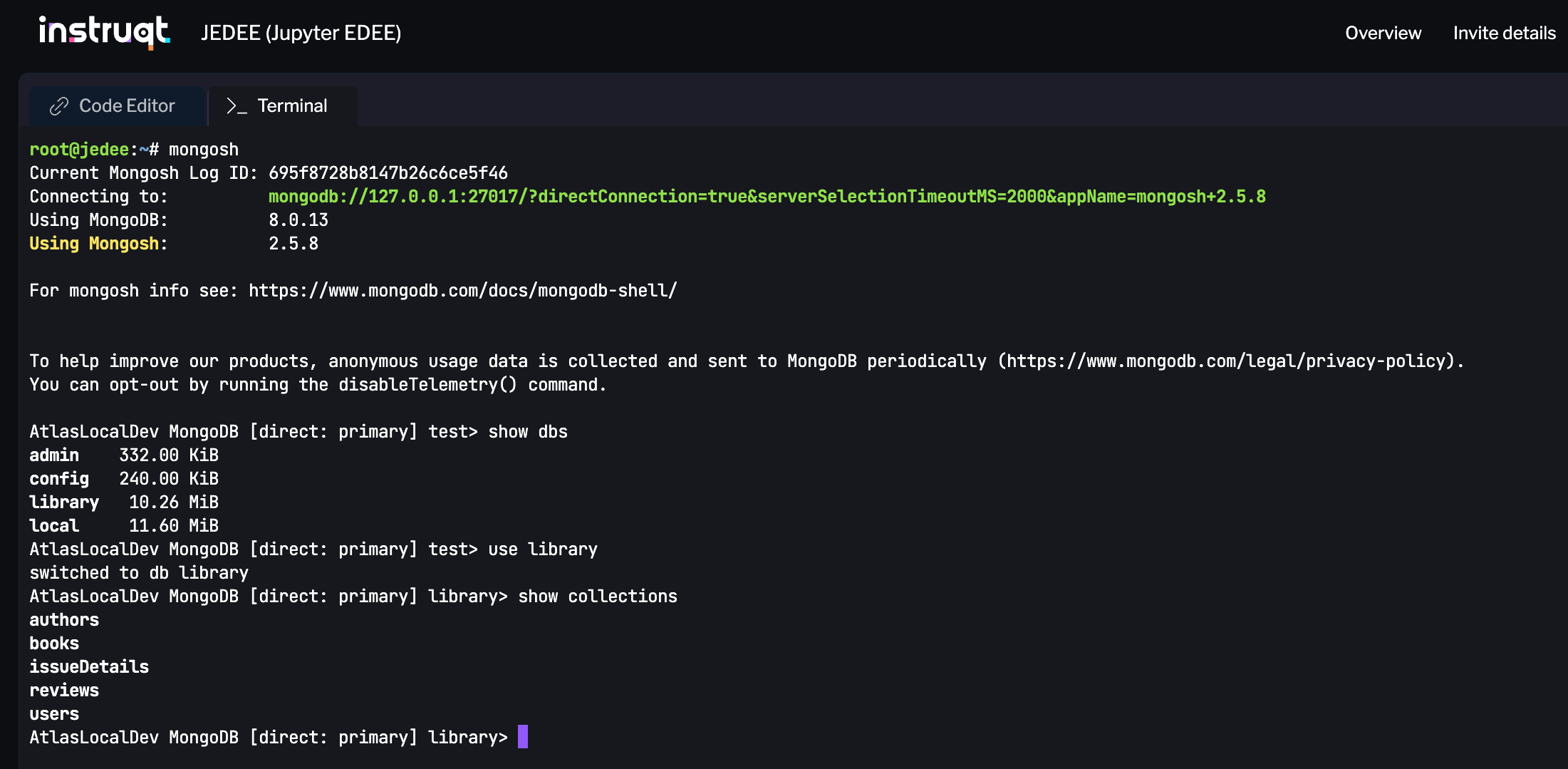Click the chain-link icon on Code Editor tab

pos(58,105)
